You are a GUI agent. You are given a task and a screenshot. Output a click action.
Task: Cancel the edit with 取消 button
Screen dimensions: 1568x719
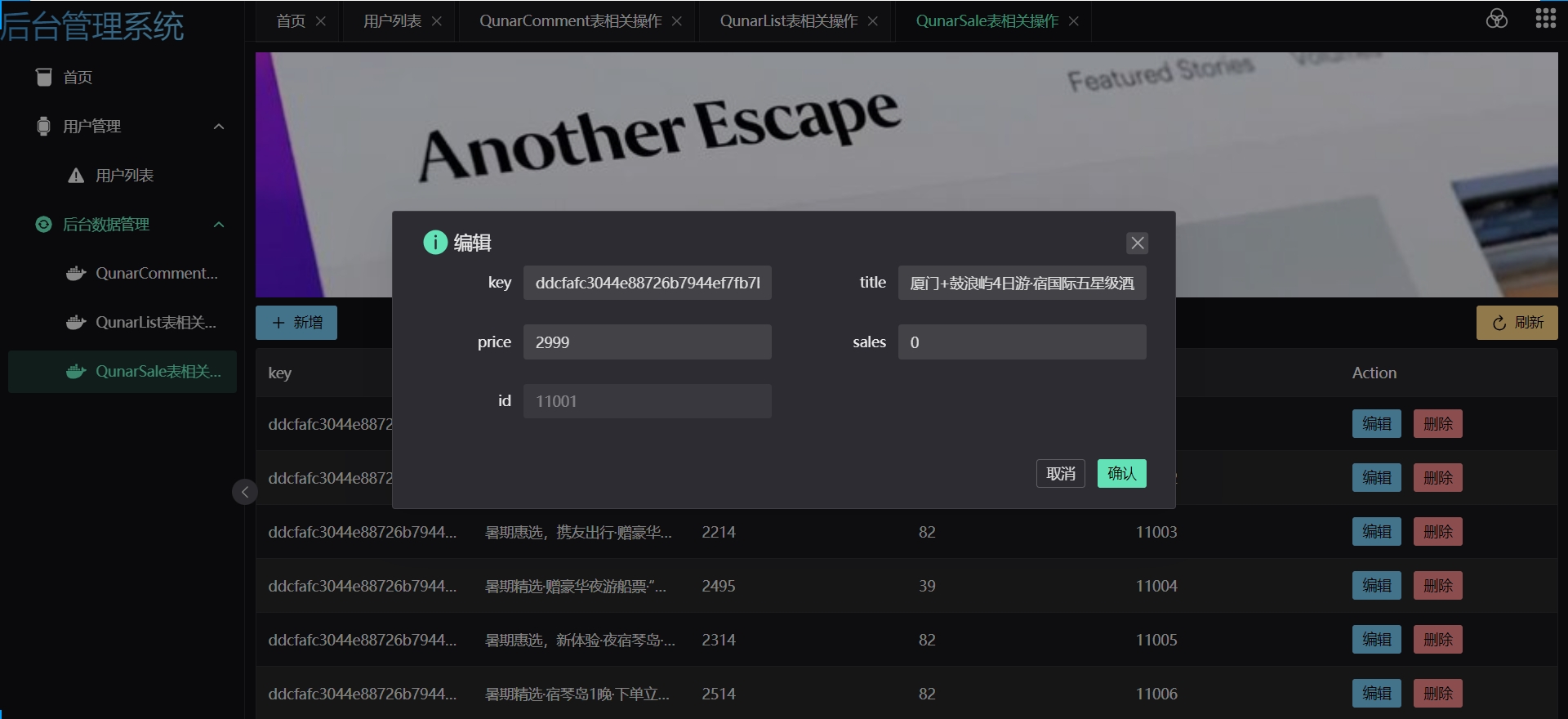(1060, 473)
